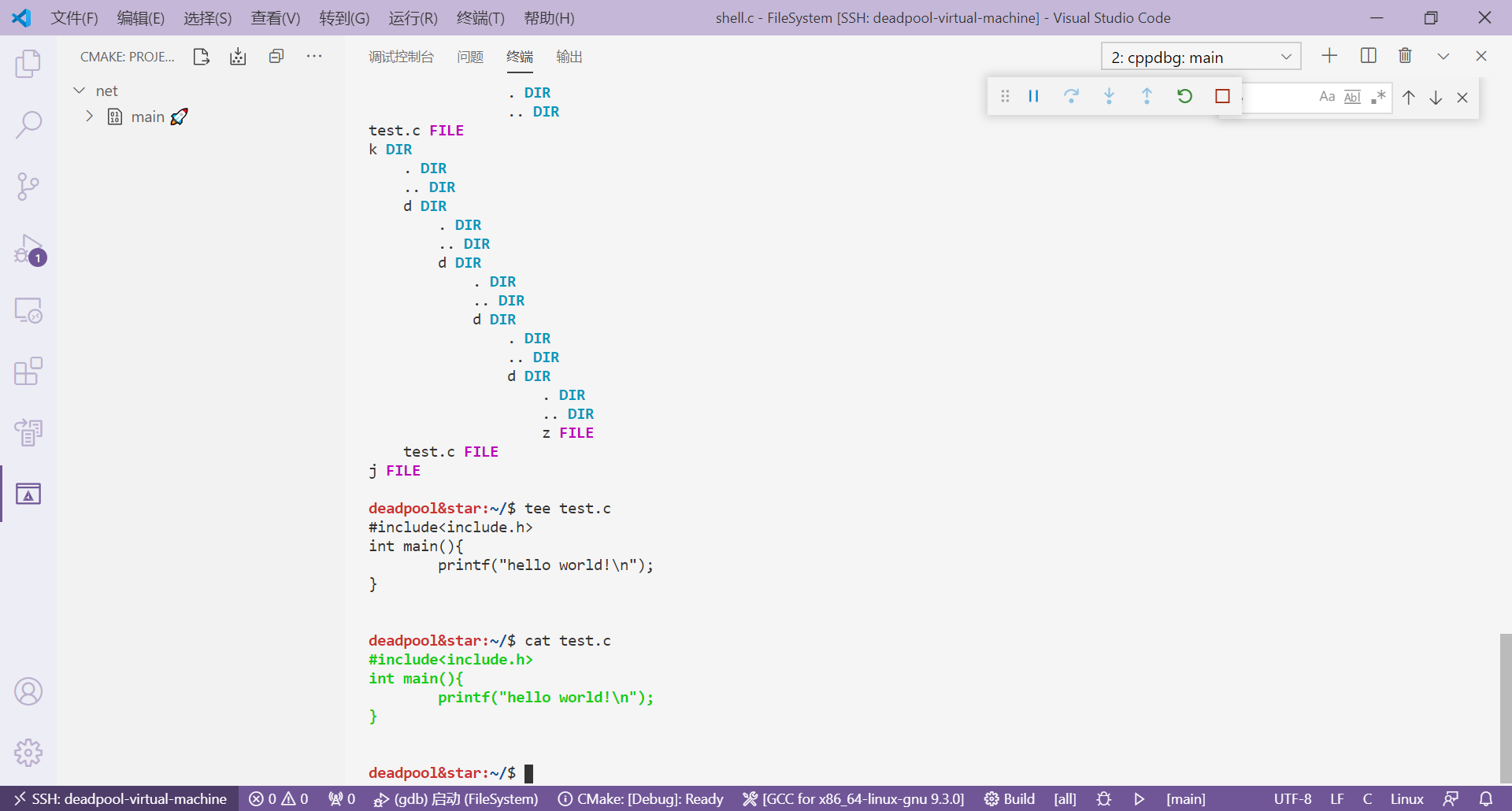Screen dimensions: 1512x811
Task: Expand the main target node
Action: [x=89, y=117]
